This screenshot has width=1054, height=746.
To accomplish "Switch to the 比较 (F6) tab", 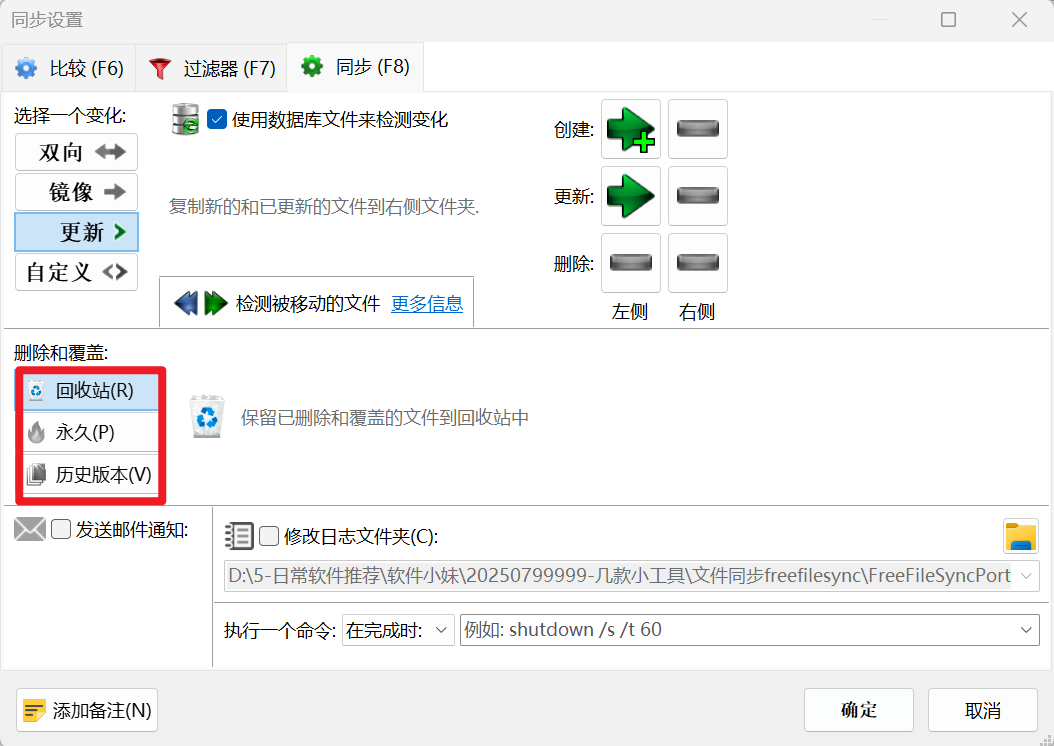I will [69, 67].
